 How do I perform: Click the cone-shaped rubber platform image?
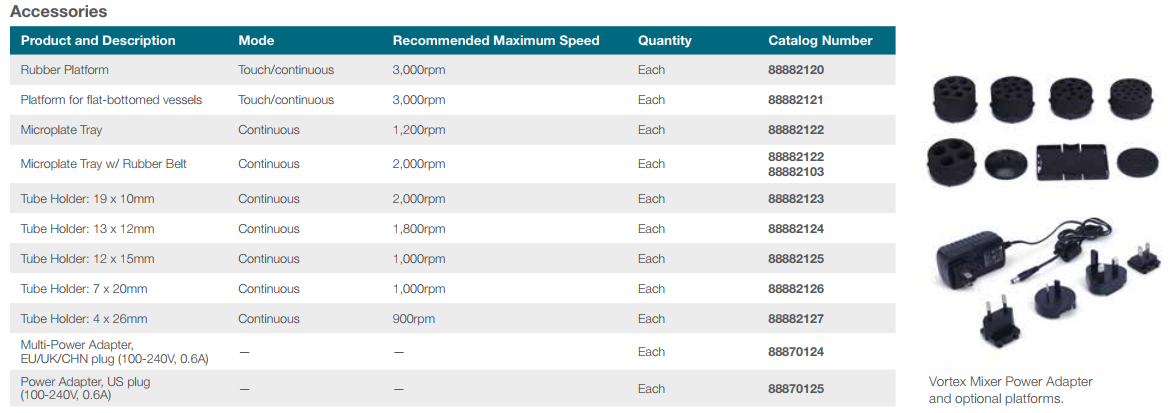(1003, 162)
